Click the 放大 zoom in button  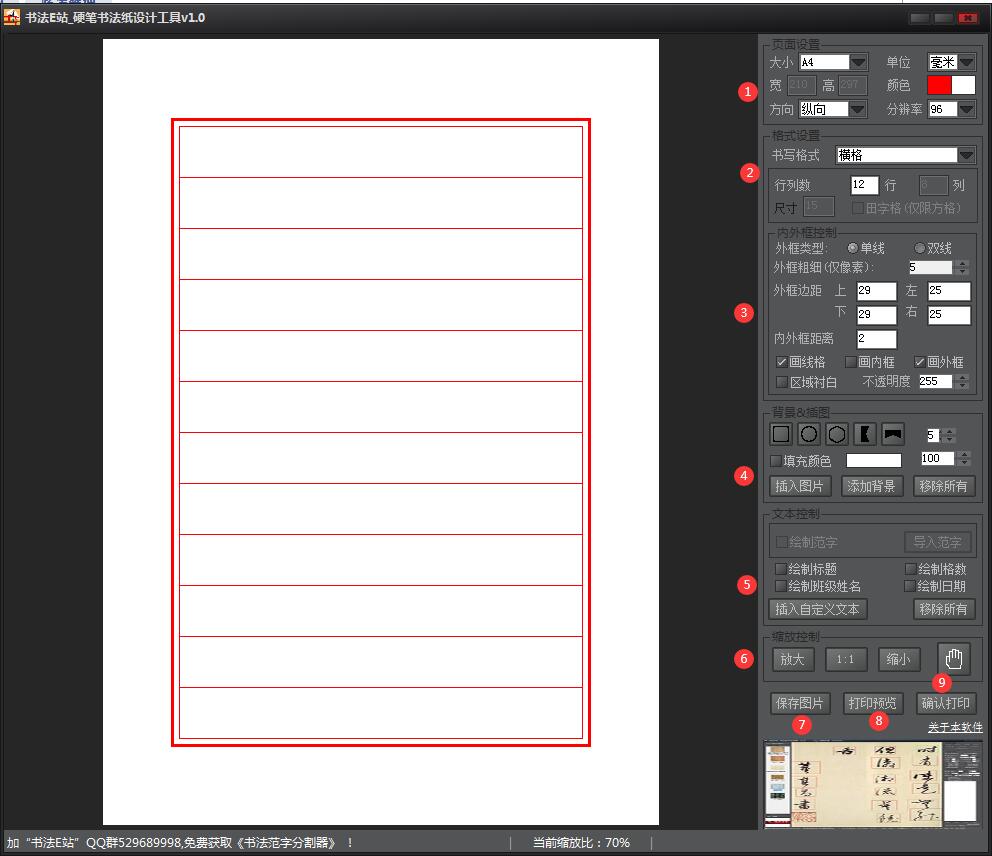tap(793, 659)
